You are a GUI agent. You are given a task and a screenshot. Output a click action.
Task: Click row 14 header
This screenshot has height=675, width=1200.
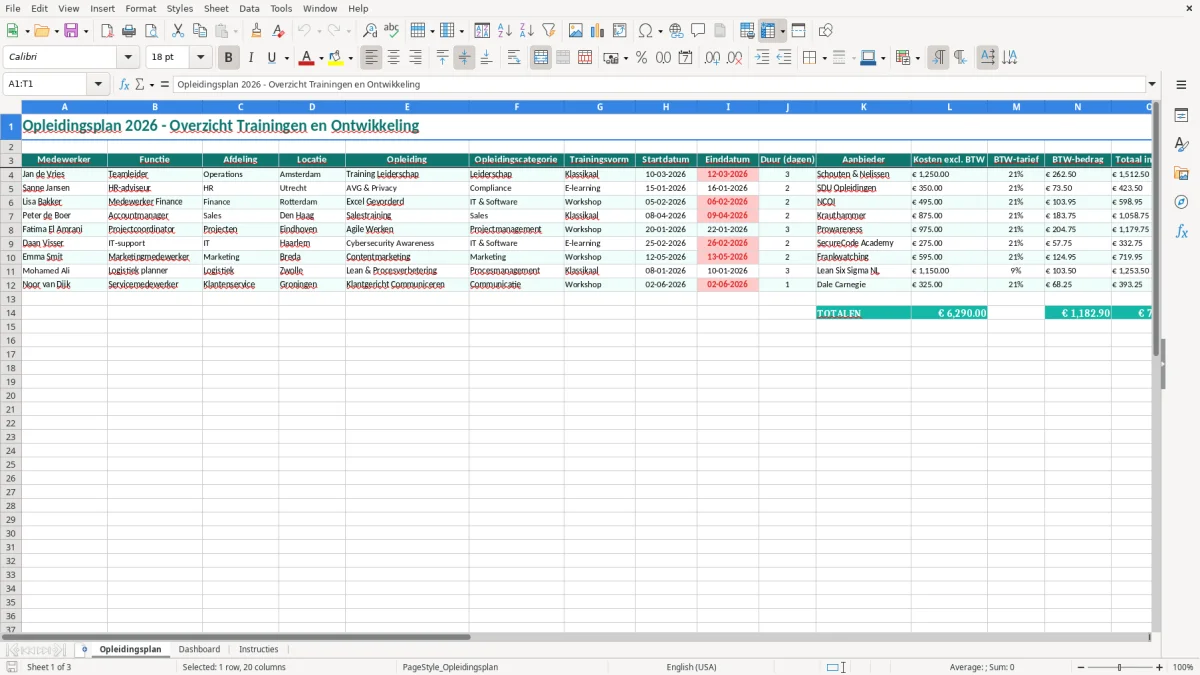tap(11, 313)
